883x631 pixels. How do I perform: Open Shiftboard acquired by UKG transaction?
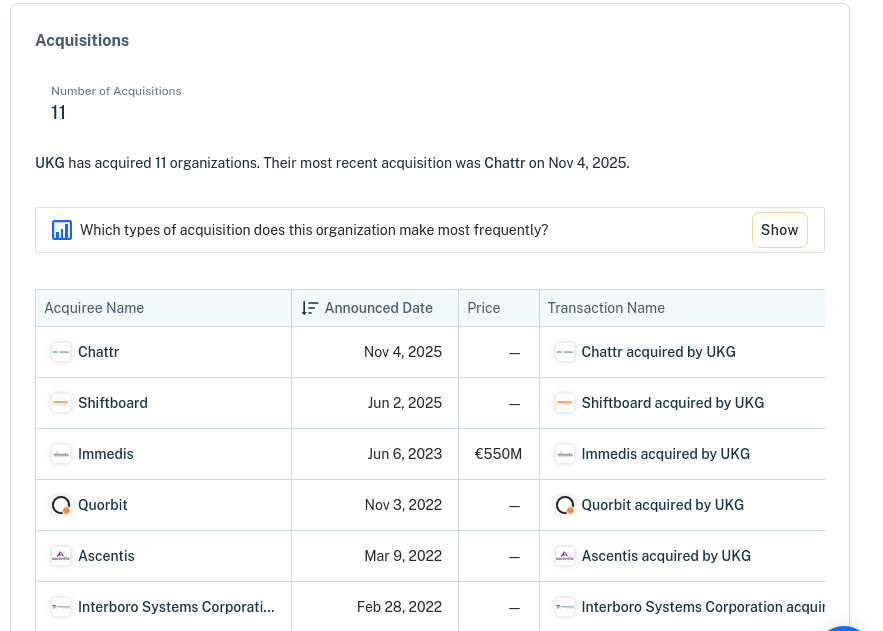pyautogui.click(x=672, y=403)
